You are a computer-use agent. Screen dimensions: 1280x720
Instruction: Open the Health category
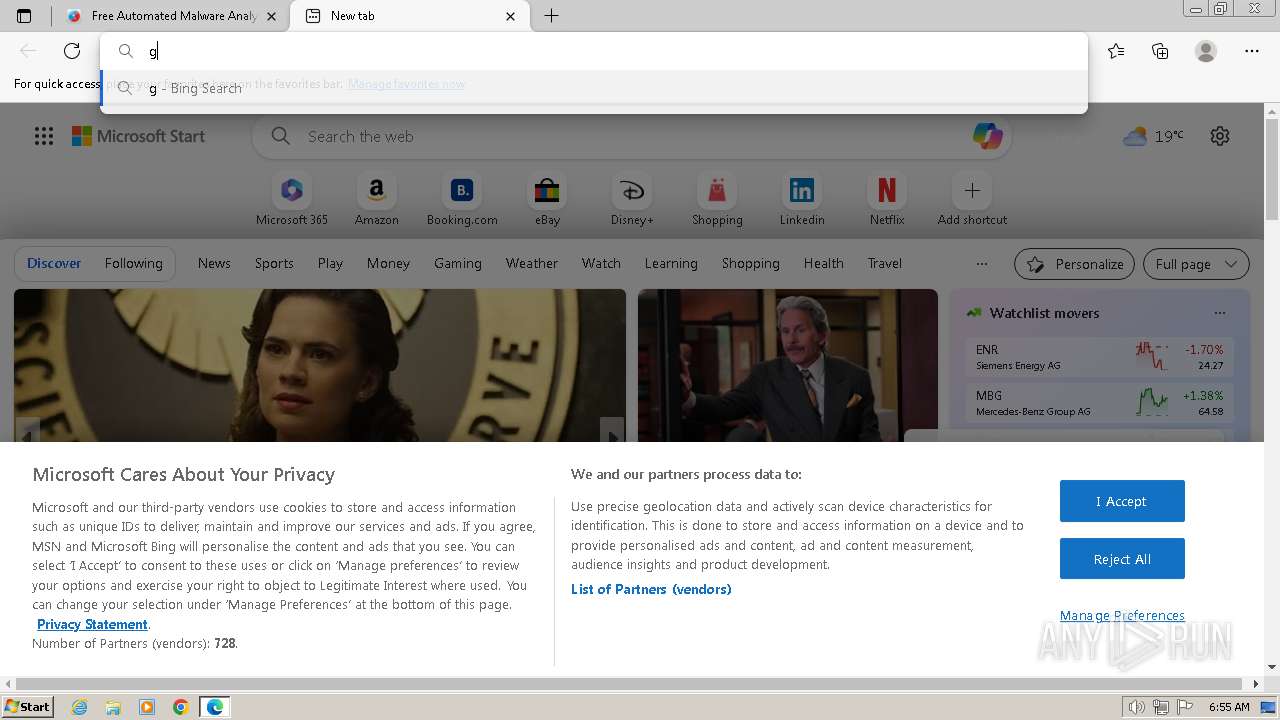click(x=823, y=263)
